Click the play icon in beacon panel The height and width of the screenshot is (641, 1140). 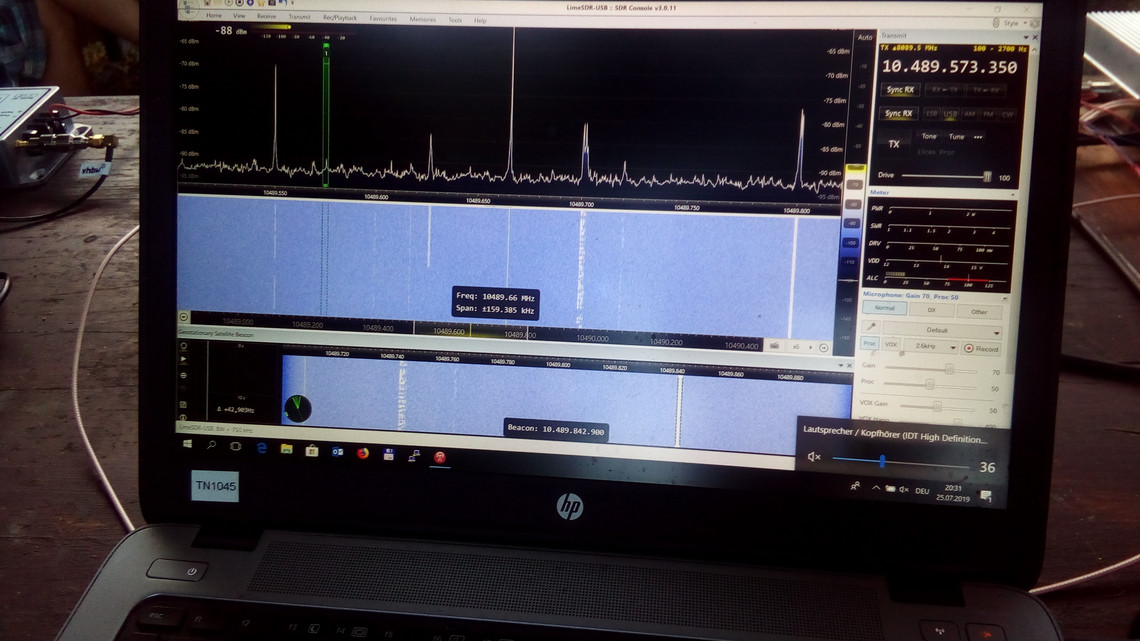pyautogui.click(x=183, y=360)
